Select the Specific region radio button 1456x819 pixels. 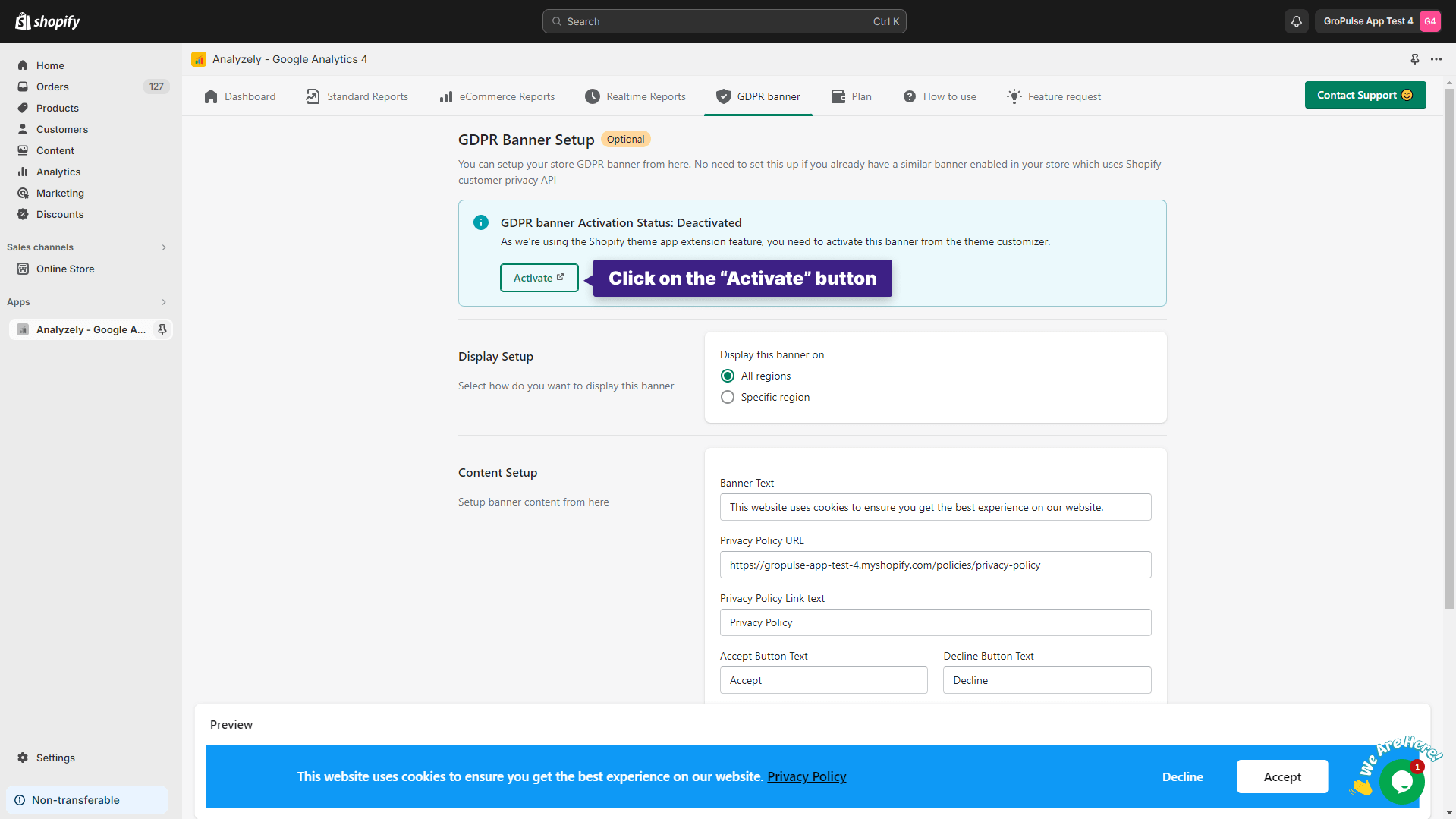coord(728,397)
